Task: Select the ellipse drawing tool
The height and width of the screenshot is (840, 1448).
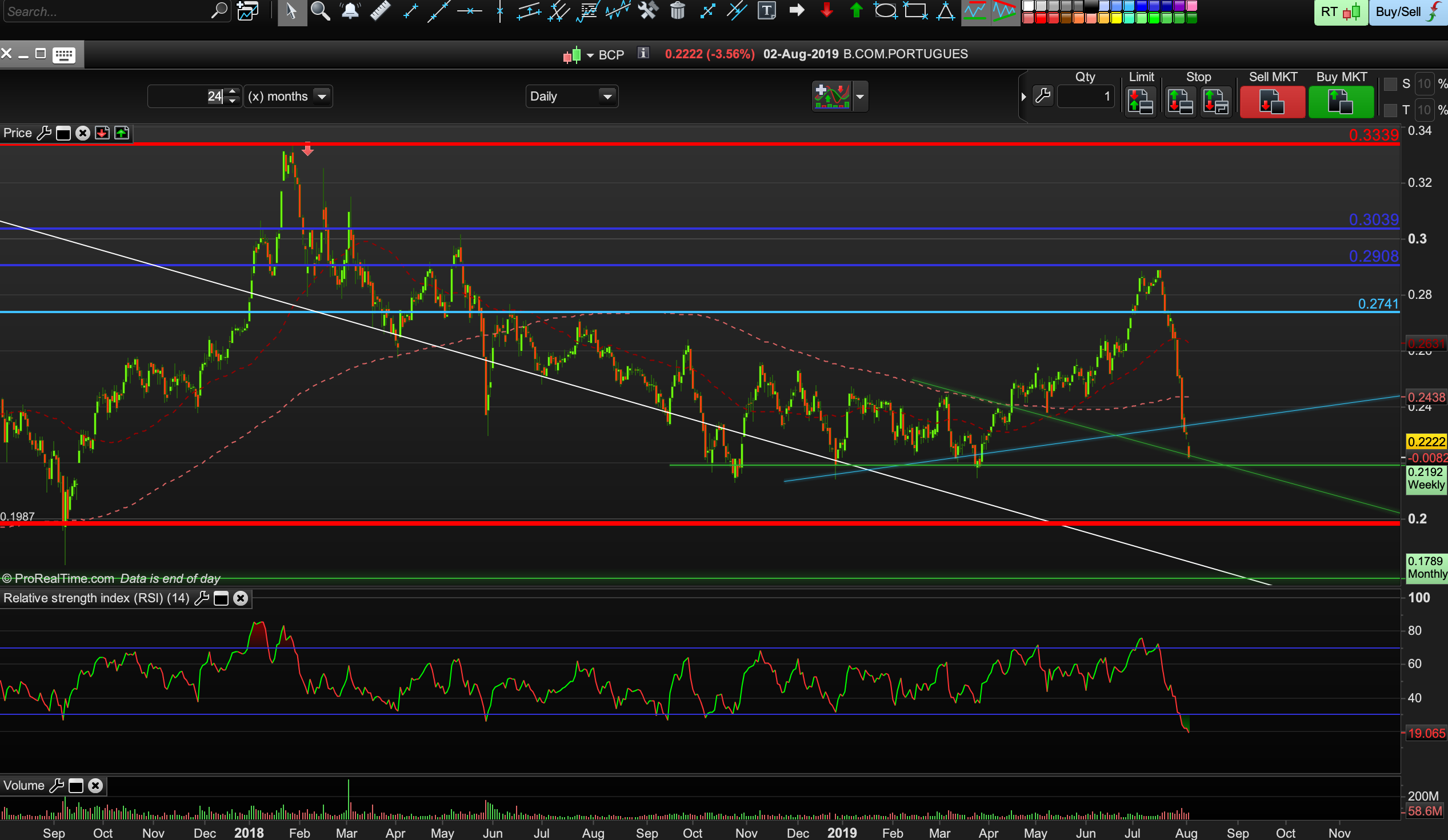Action: pos(886,11)
